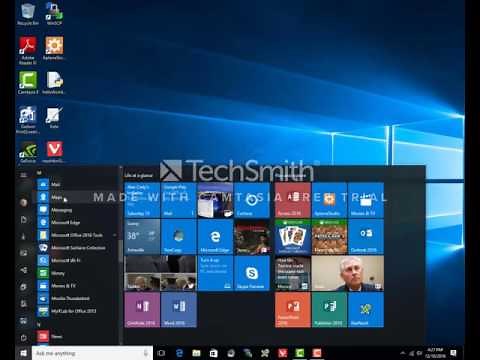Open the Microsoft Edge tile

click(215, 237)
